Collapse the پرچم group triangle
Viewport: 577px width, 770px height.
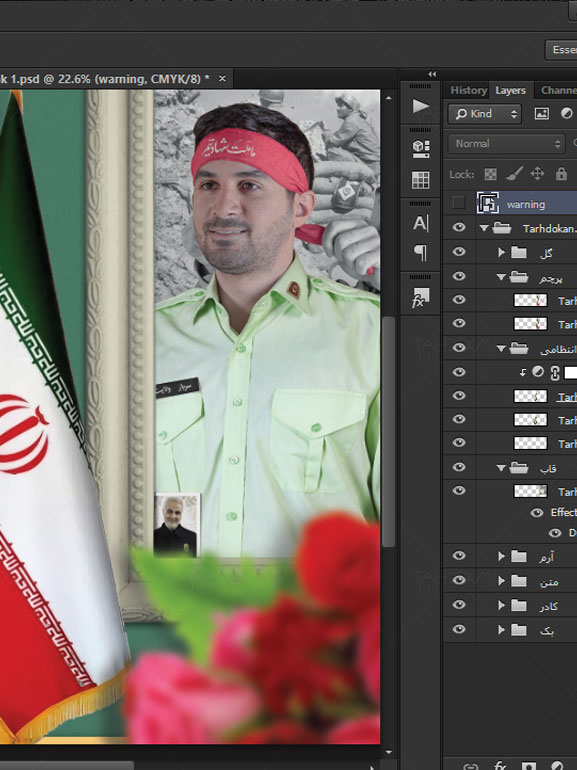(x=501, y=277)
